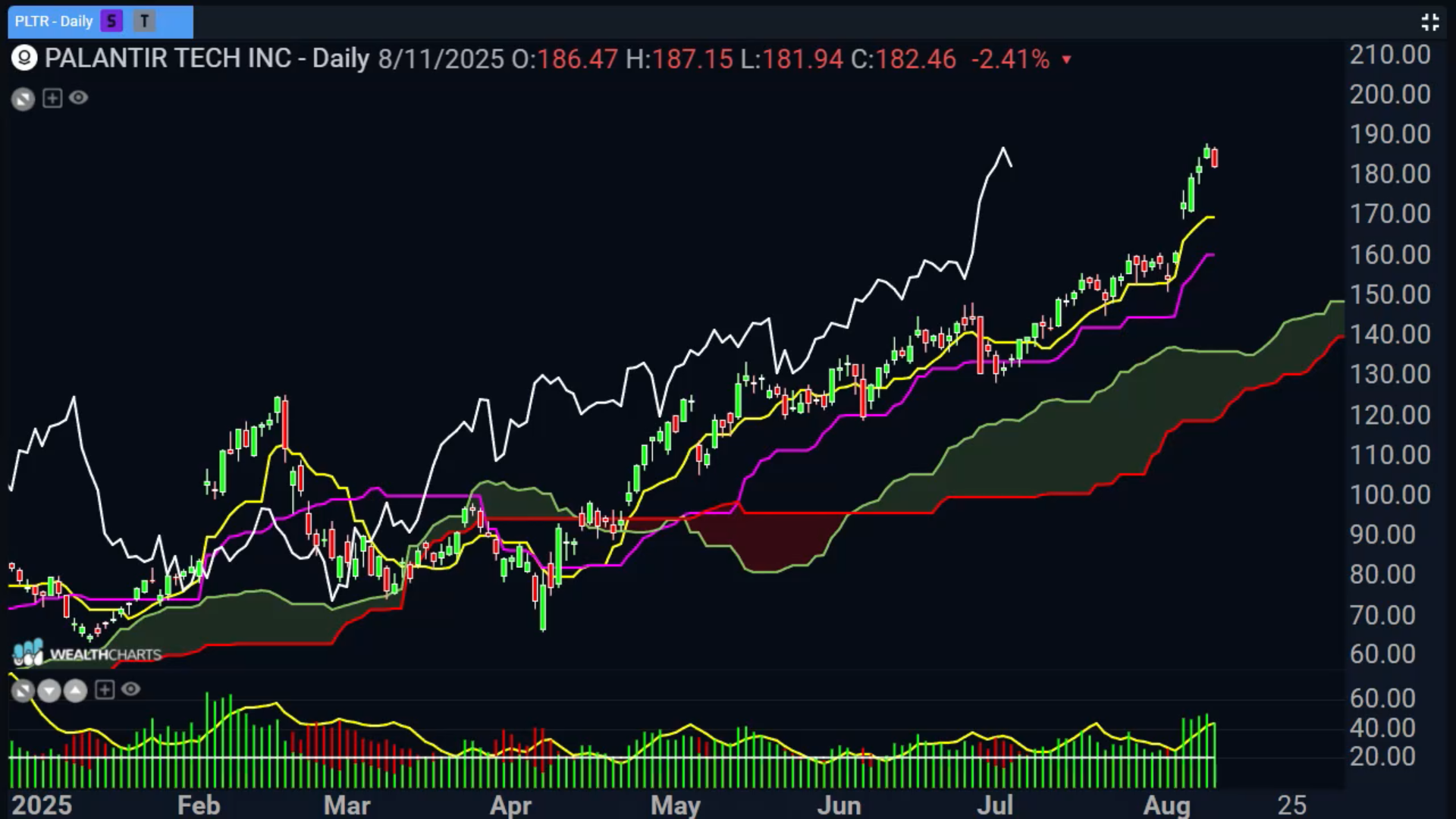Image resolution: width=1456 pixels, height=819 pixels.
Task: Add indicator to main price pane
Action: (52, 98)
